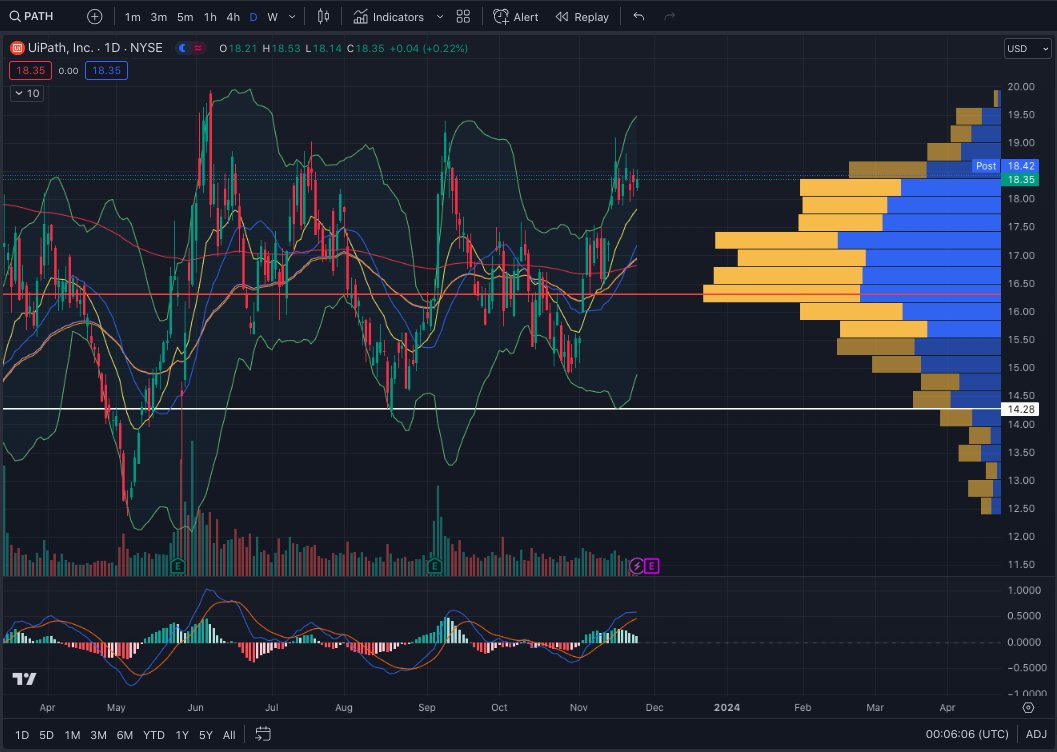This screenshot has width=1057, height=752.
Task: Set chart range to 3M
Action: tap(98, 734)
